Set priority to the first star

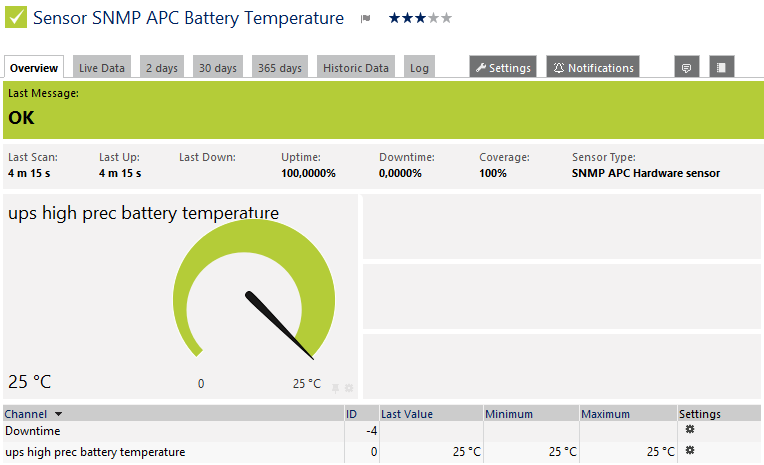point(394,18)
